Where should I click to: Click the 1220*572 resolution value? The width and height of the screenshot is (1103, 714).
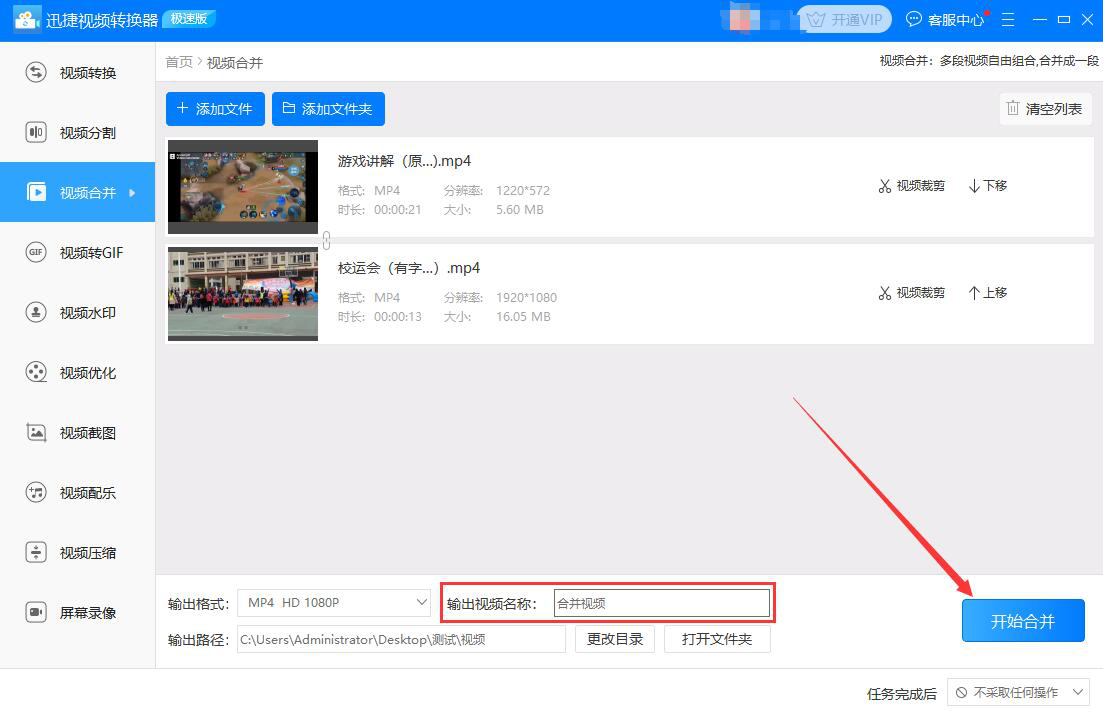[523, 191]
